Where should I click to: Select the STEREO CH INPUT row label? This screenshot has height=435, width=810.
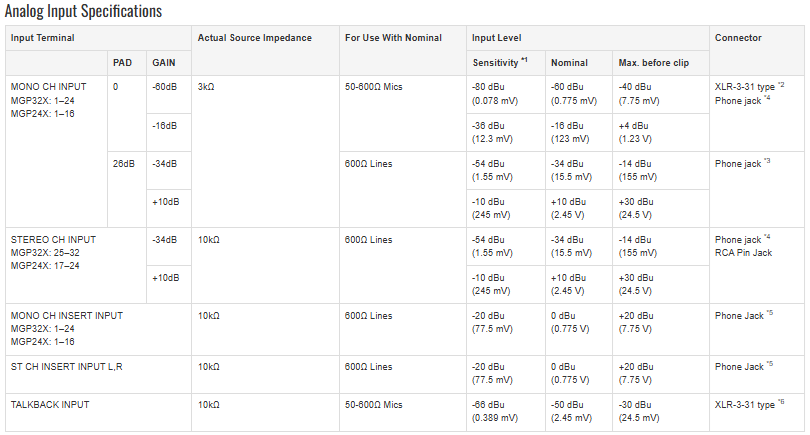pos(53,240)
